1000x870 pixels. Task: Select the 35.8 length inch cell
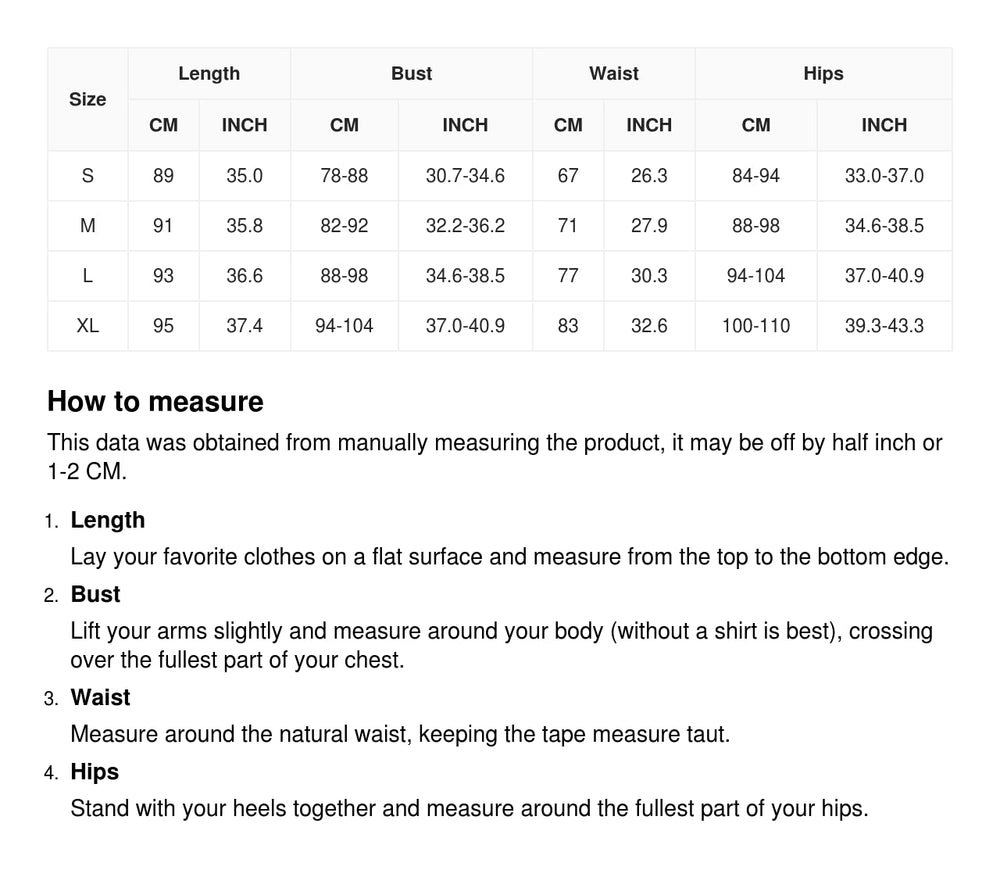coord(244,226)
